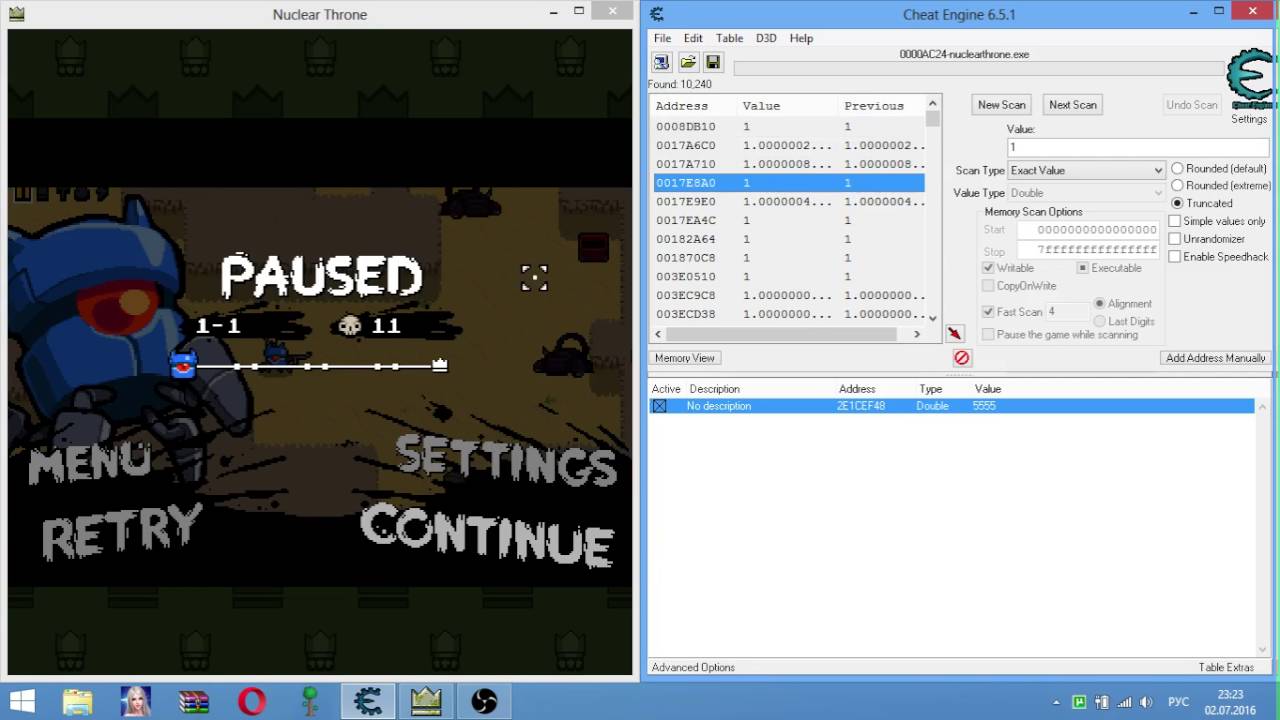Image resolution: width=1280 pixels, height=720 pixels.
Task: Open Cheat Engine logo Settings
Action: [1251, 85]
